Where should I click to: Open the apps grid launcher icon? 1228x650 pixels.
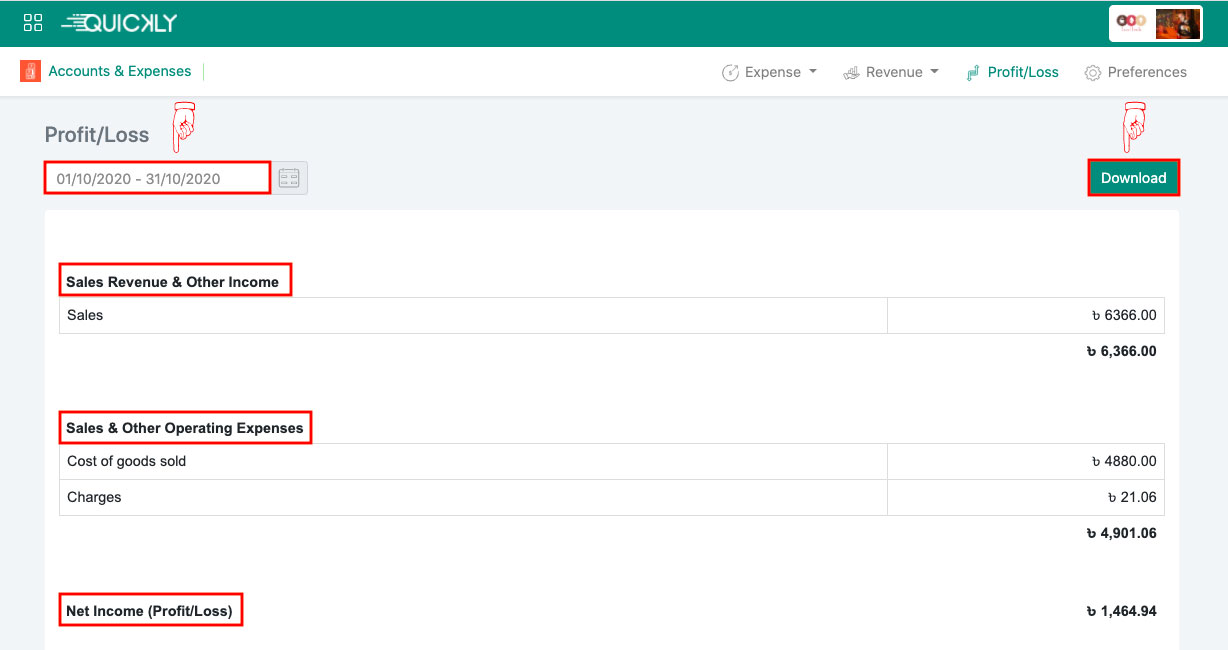[x=33, y=23]
